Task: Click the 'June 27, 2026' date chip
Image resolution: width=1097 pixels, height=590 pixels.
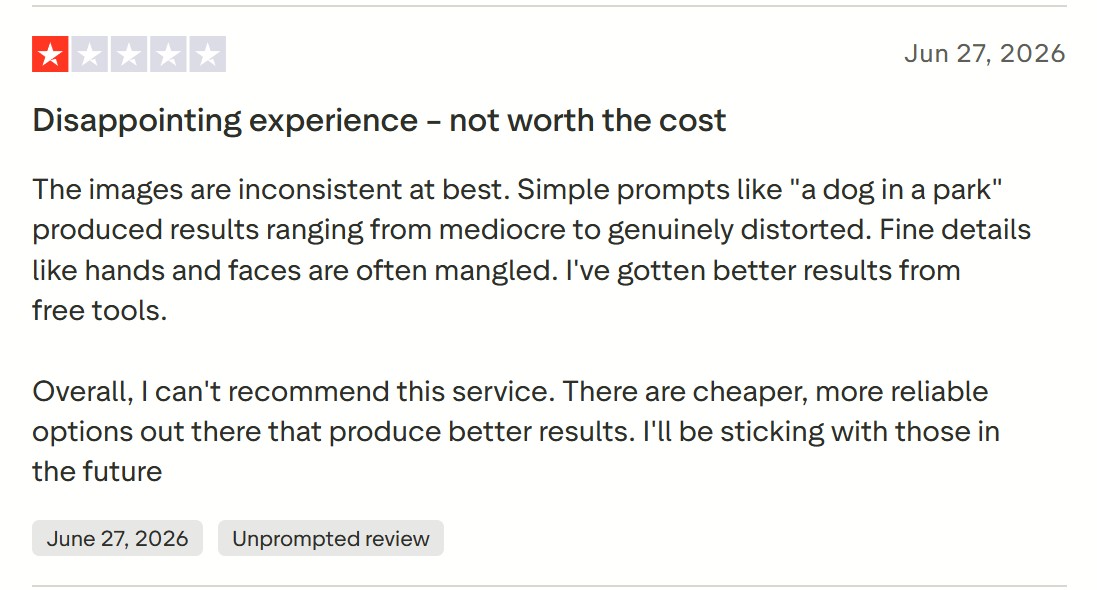Action: 118,538
